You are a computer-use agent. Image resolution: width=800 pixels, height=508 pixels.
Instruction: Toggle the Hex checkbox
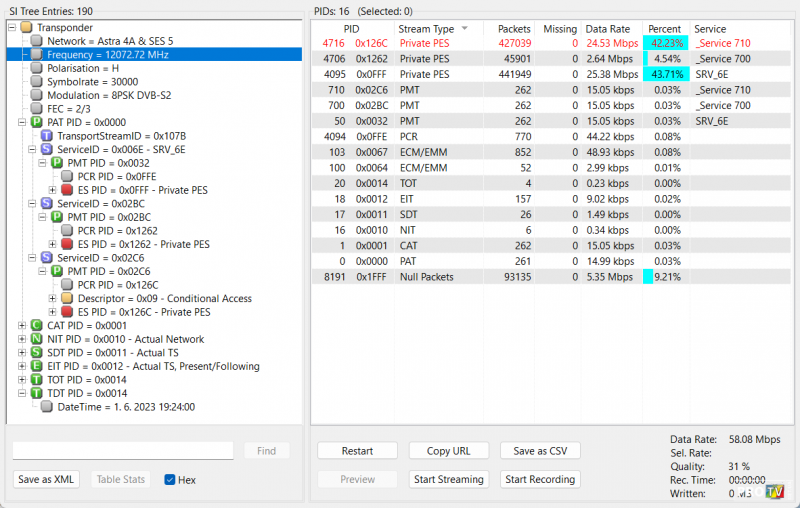170,480
